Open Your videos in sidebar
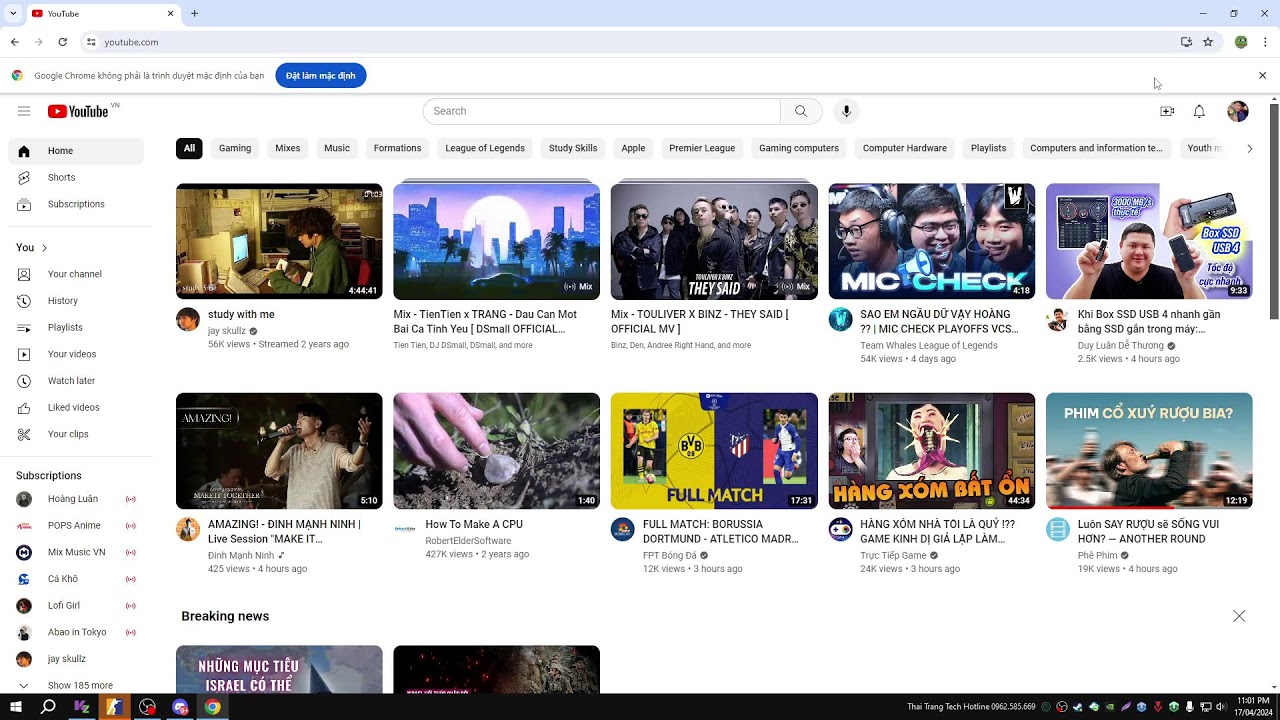 tap(76, 354)
